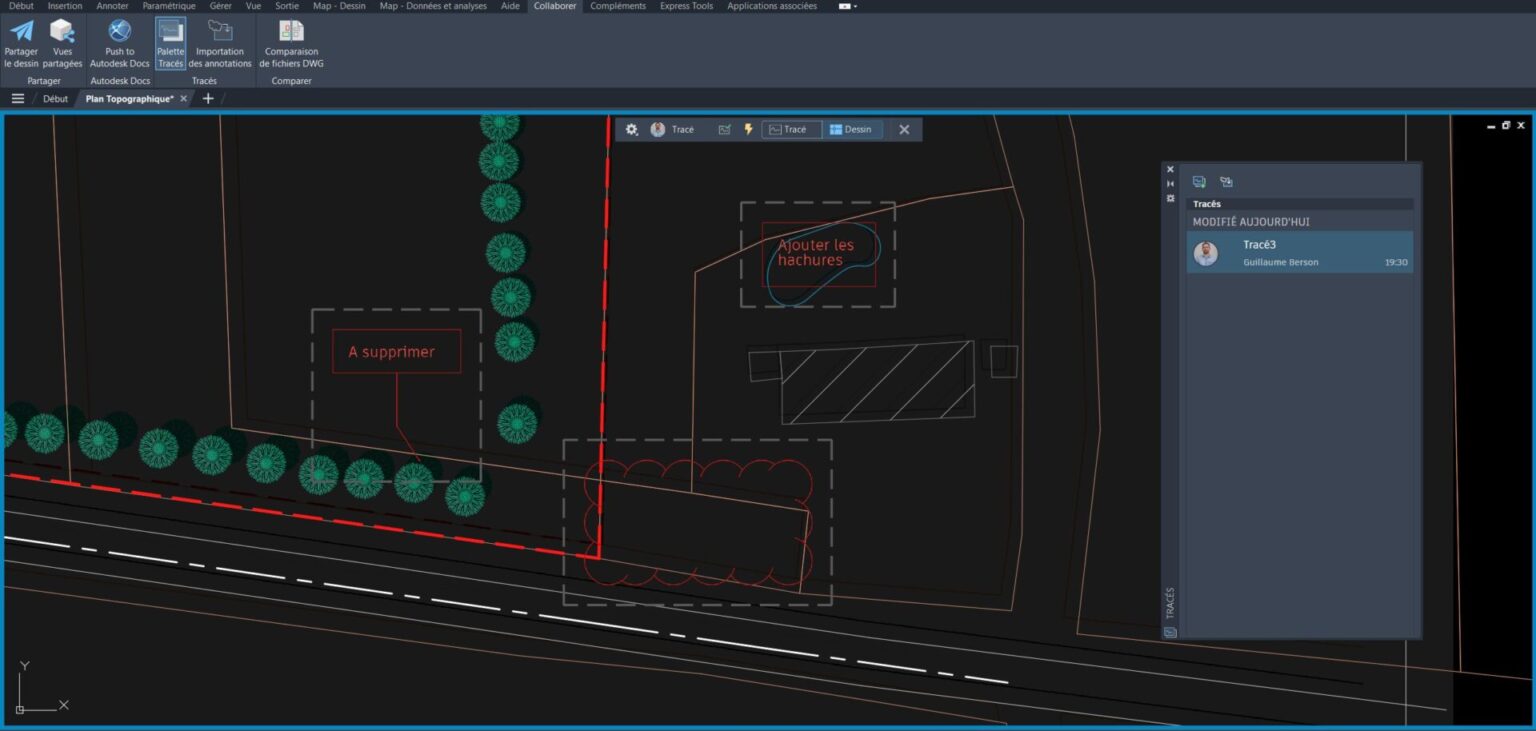Select the Partager le dessin tool

tap(21, 44)
